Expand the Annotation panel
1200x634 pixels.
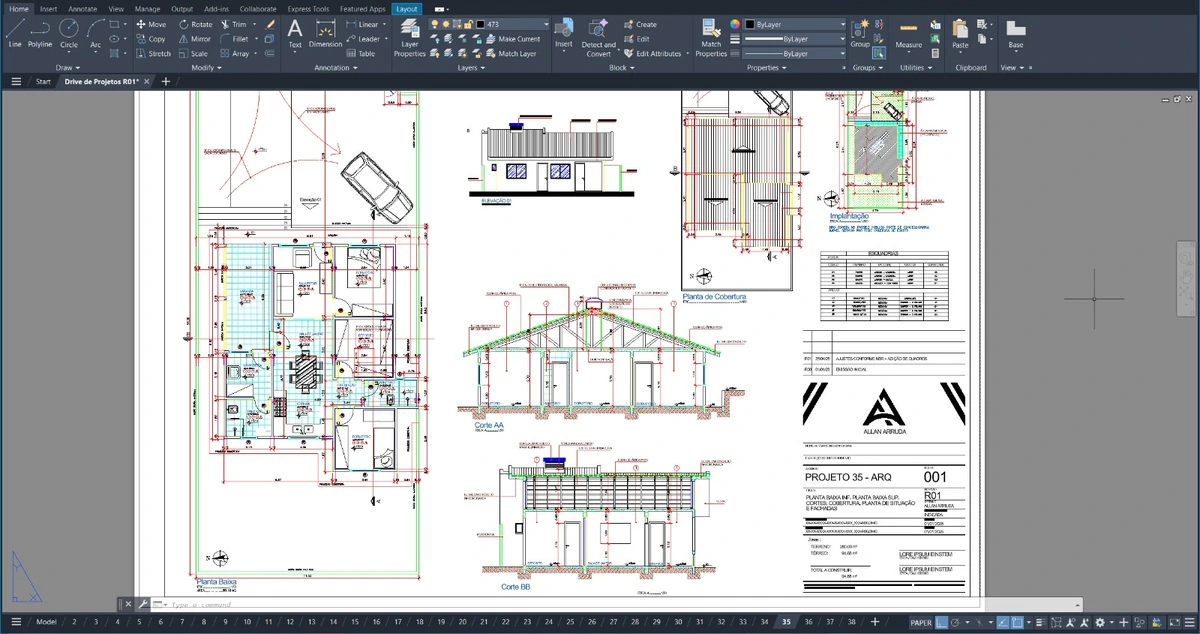click(335, 68)
